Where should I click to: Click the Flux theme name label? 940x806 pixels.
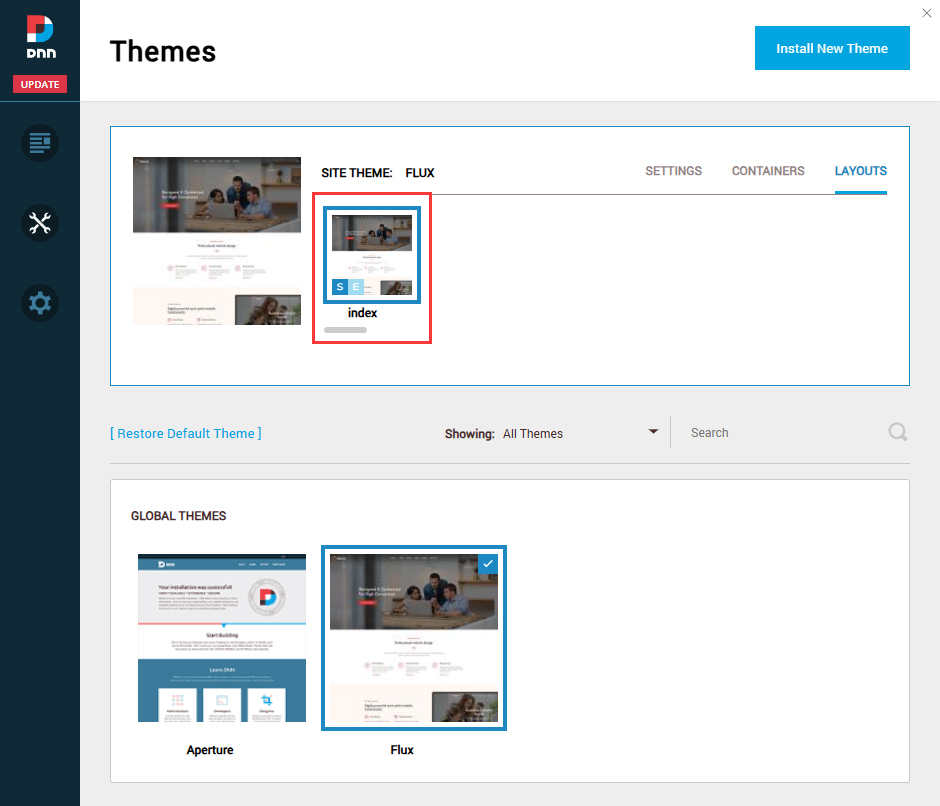tap(402, 750)
